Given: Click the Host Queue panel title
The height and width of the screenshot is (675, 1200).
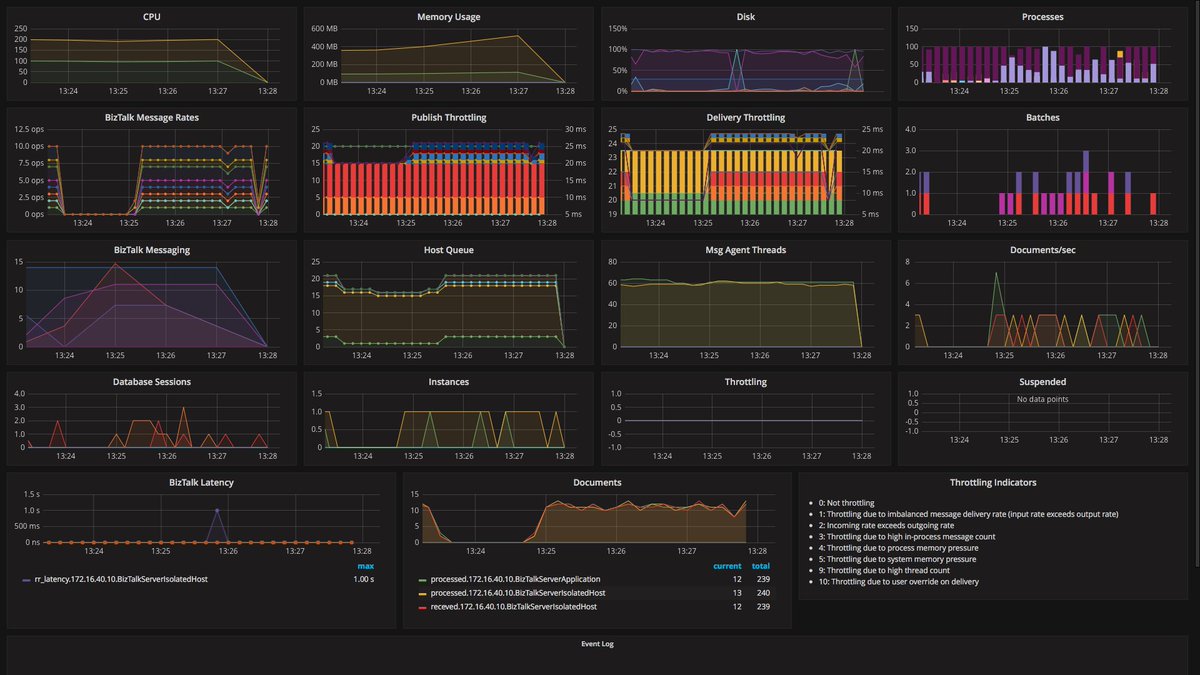Looking at the screenshot, I should (x=449, y=249).
